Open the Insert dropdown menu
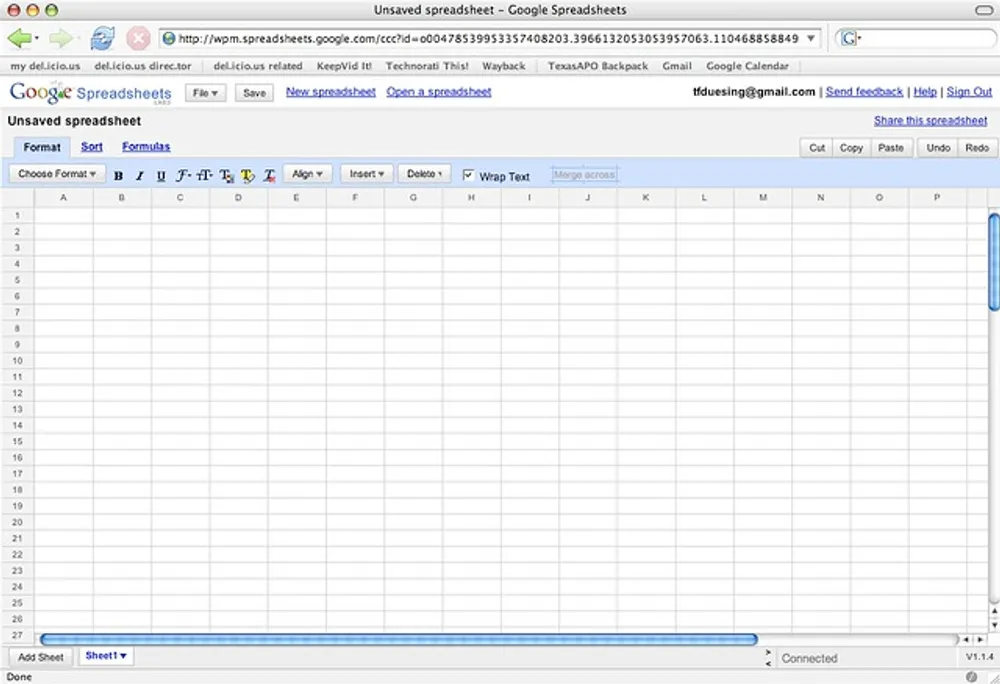Viewport: 1000px width, 684px height. click(366, 173)
